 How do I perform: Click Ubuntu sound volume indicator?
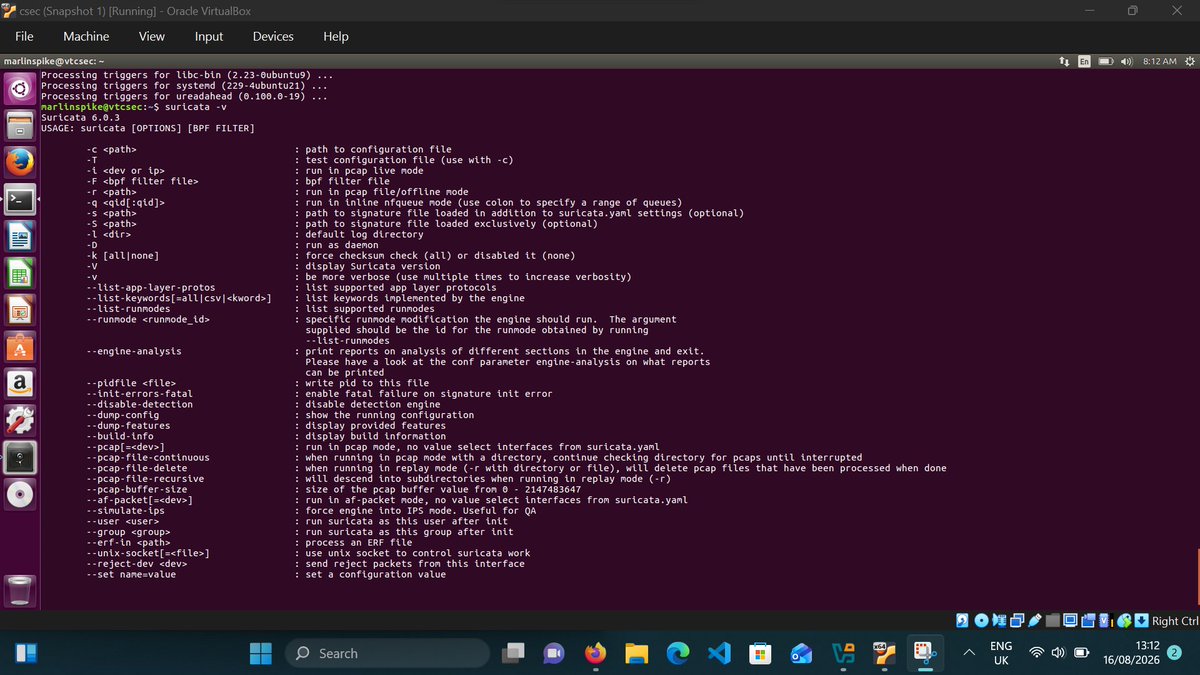point(1126,61)
